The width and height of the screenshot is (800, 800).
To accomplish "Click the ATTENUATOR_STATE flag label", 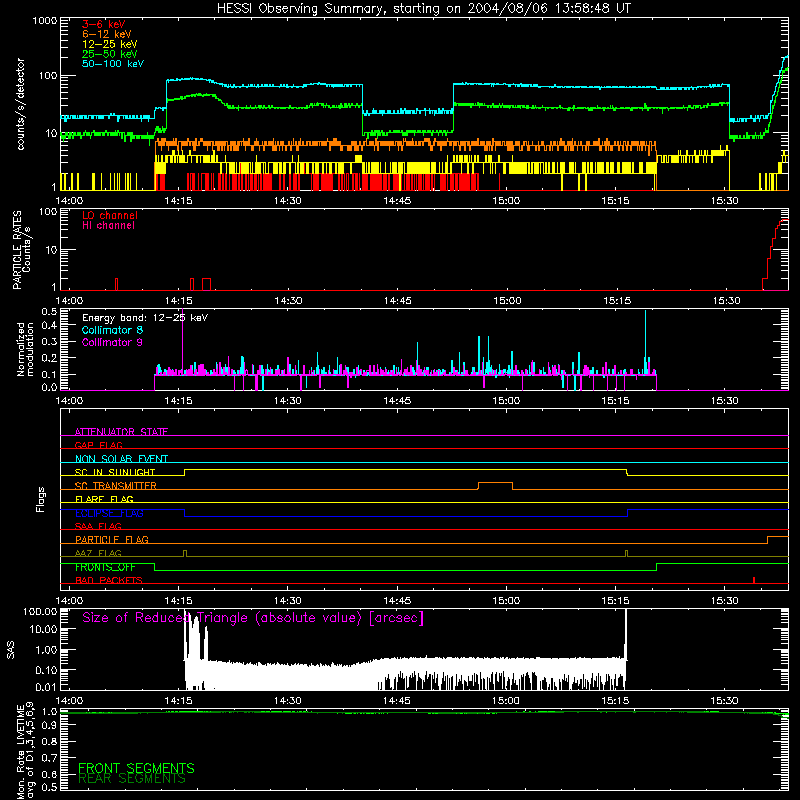I will click(x=121, y=432).
